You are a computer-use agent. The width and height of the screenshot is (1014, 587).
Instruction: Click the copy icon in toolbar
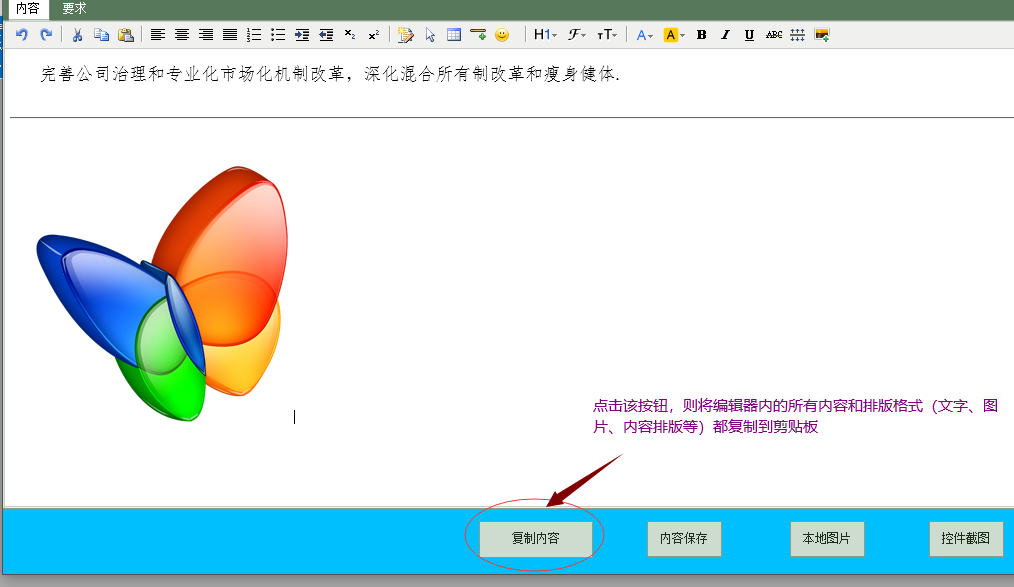click(x=102, y=35)
